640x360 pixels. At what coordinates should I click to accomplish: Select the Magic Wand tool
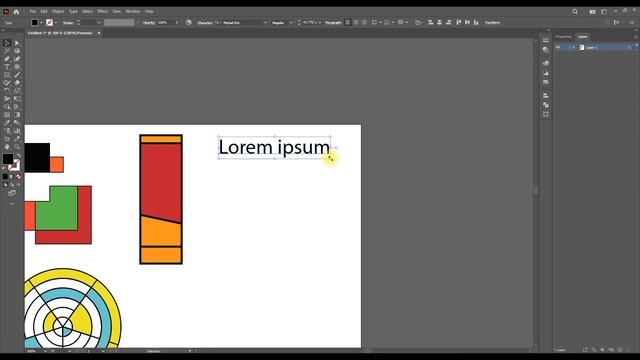[x=7, y=51]
